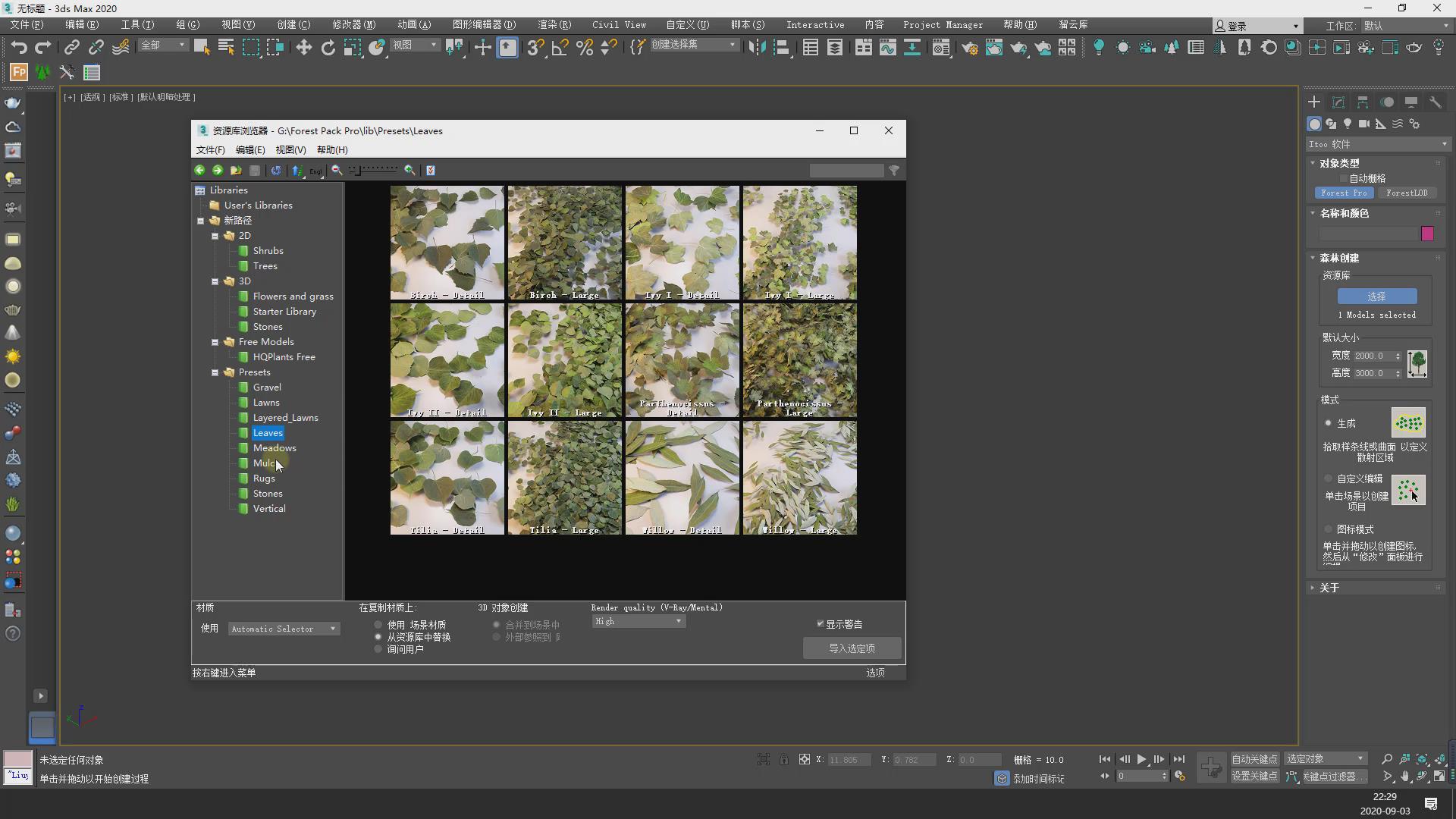Click the Undo arrow icon
This screenshot has width=1456, height=819.
(18, 47)
